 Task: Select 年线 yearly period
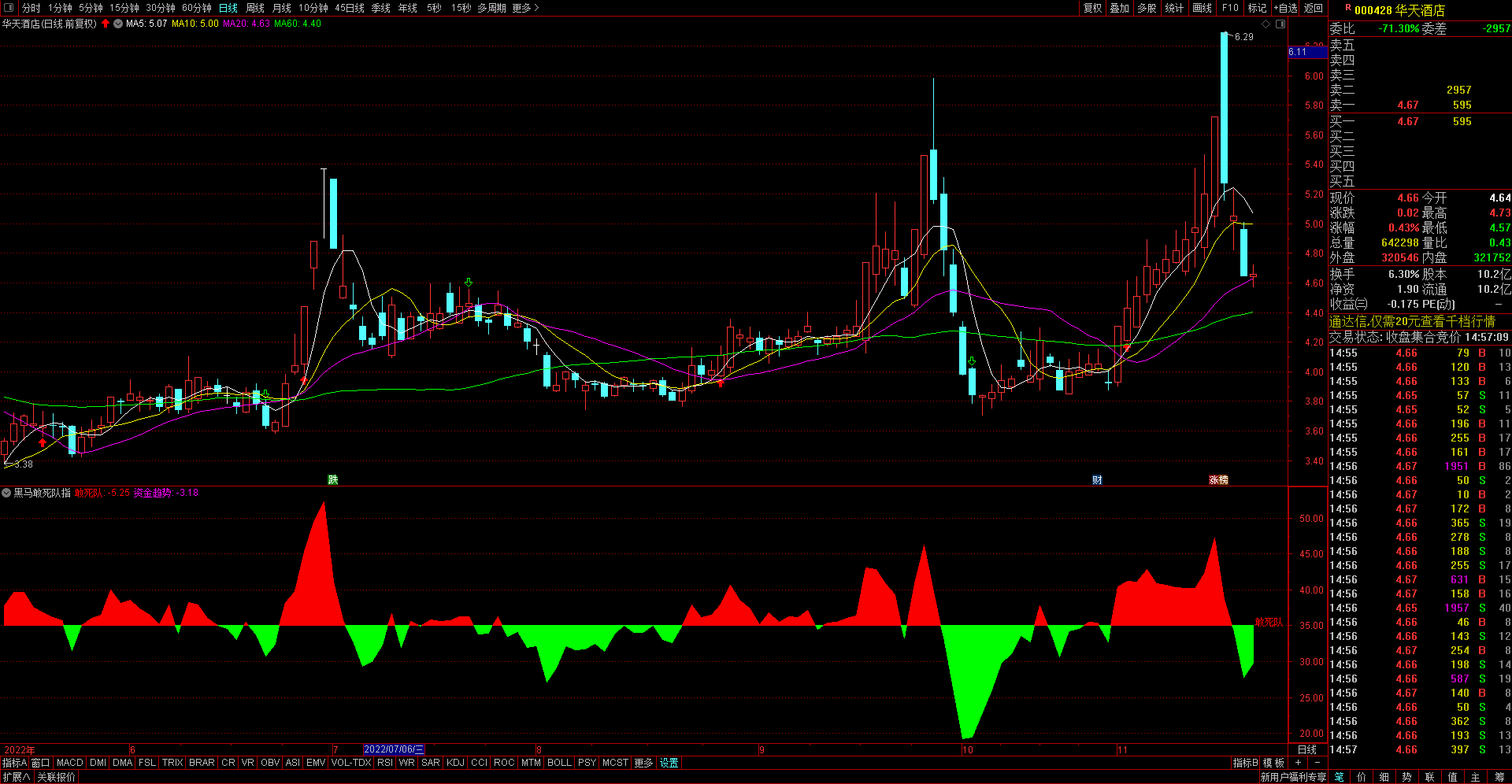(x=408, y=8)
